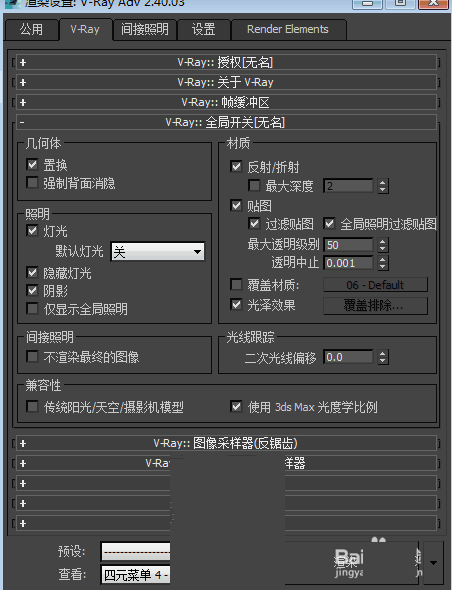Expand the V-Ray:: 授权[无名] rollout
This screenshot has height=590, width=452.
[x=226, y=62]
